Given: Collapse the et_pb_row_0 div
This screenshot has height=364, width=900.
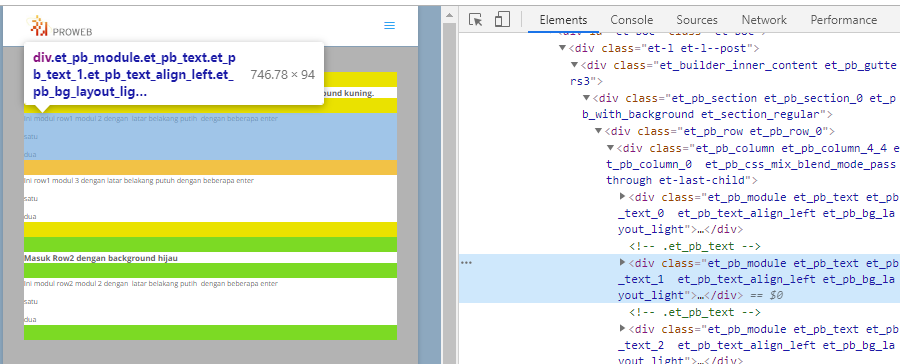Looking at the screenshot, I should click(x=599, y=131).
